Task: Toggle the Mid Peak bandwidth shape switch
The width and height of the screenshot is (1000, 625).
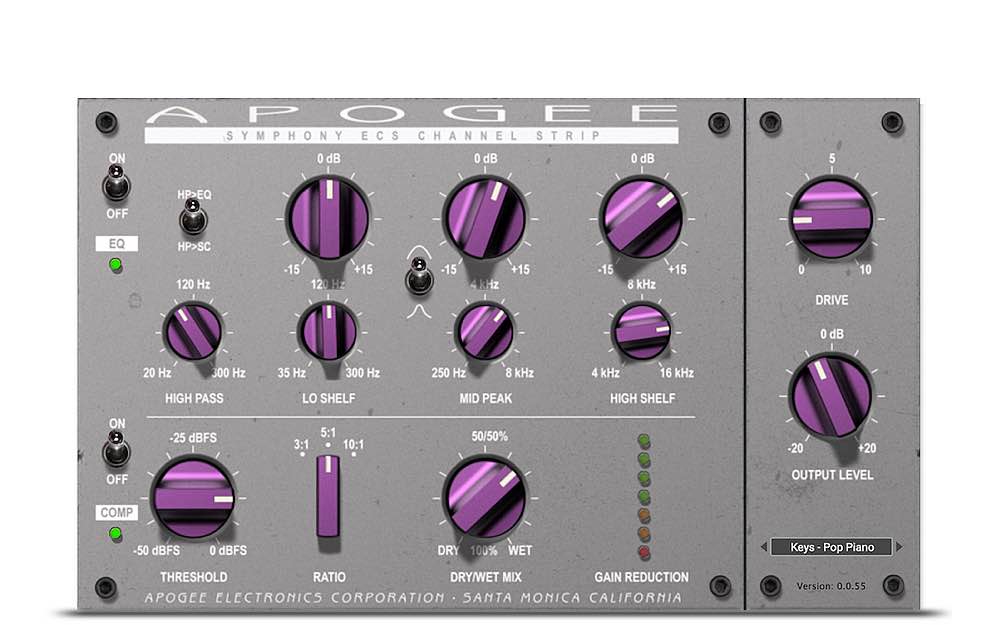Action: [419, 276]
